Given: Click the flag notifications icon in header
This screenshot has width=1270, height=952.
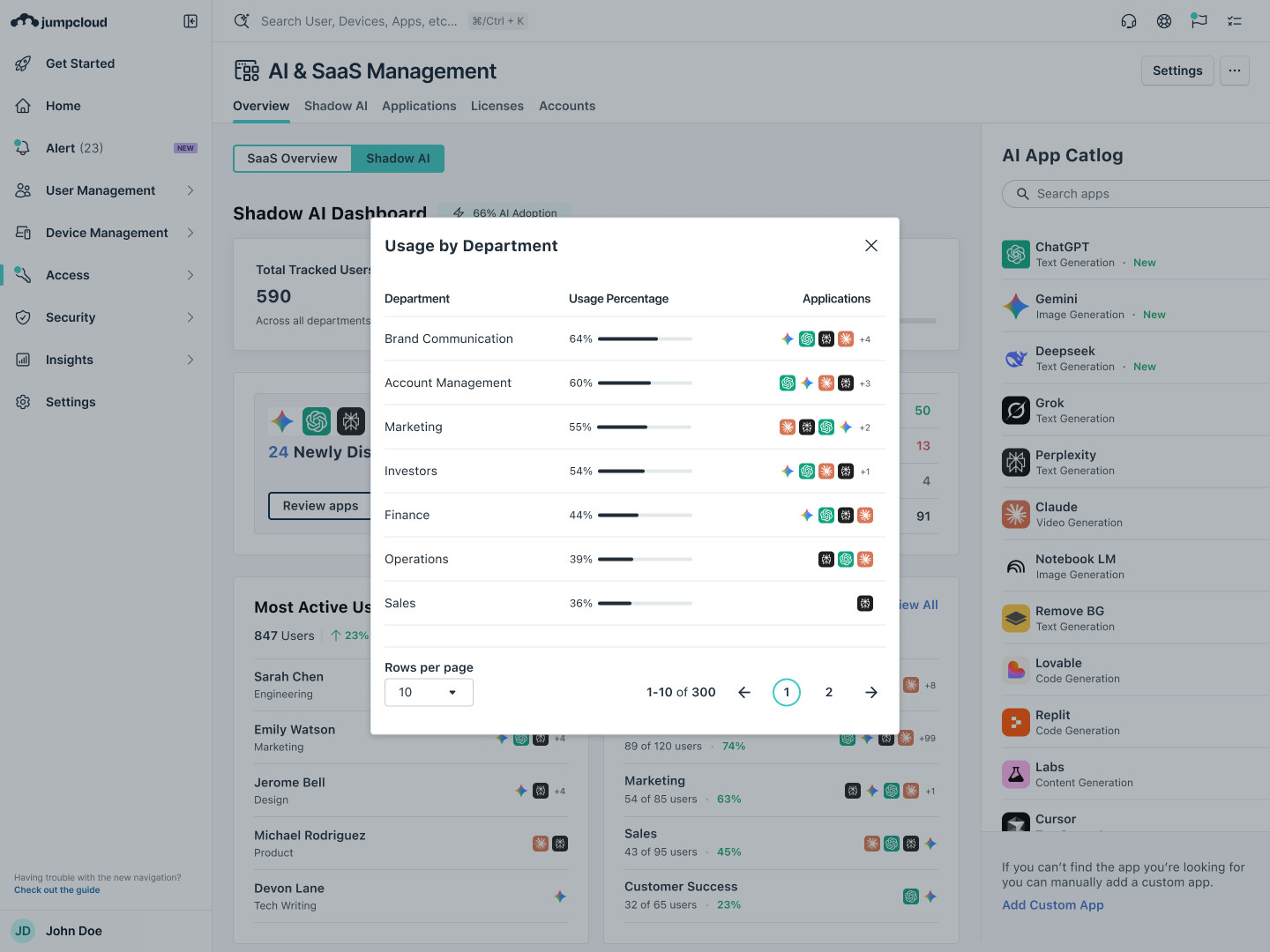Looking at the screenshot, I should point(1199,21).
